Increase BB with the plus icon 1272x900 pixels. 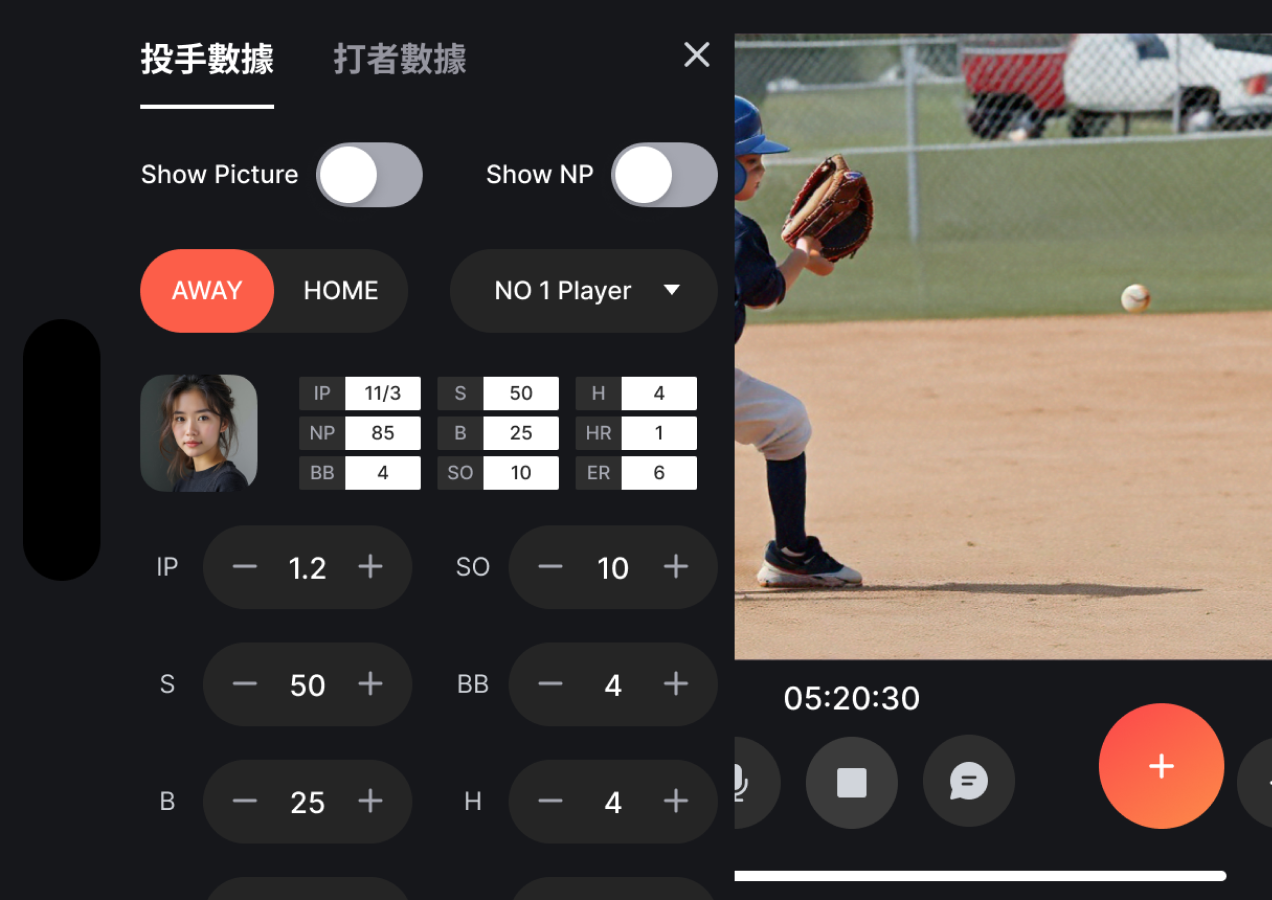[676, 684]
